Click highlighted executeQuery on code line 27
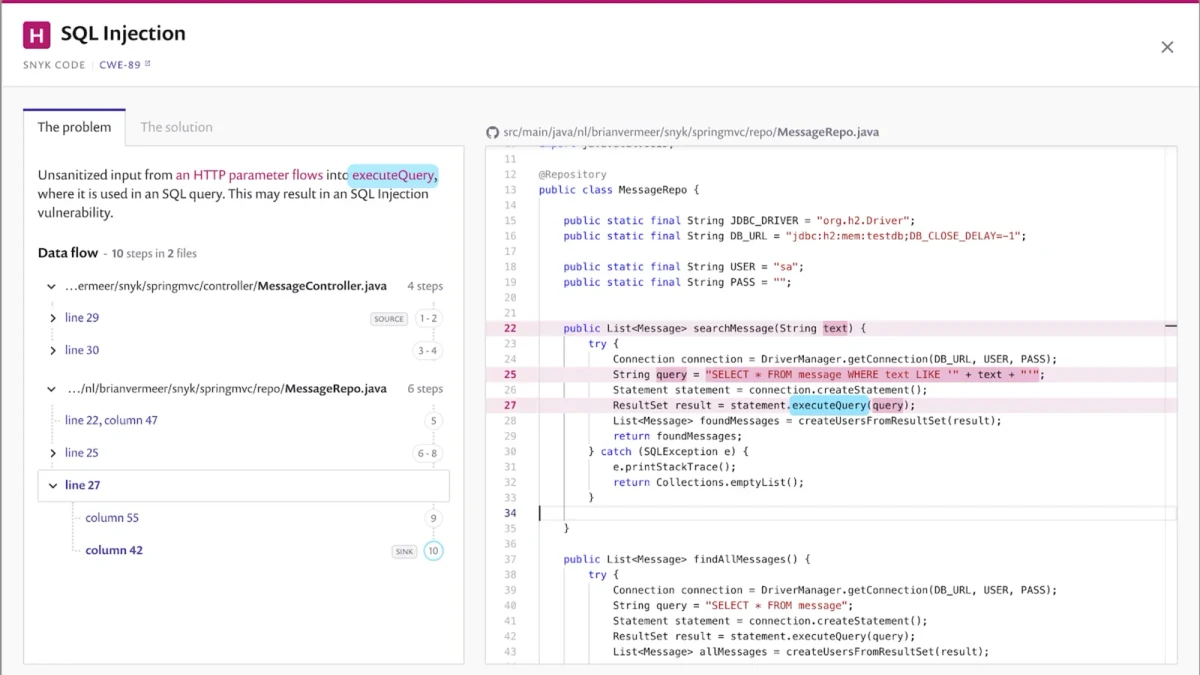 [x=828, y=406]
